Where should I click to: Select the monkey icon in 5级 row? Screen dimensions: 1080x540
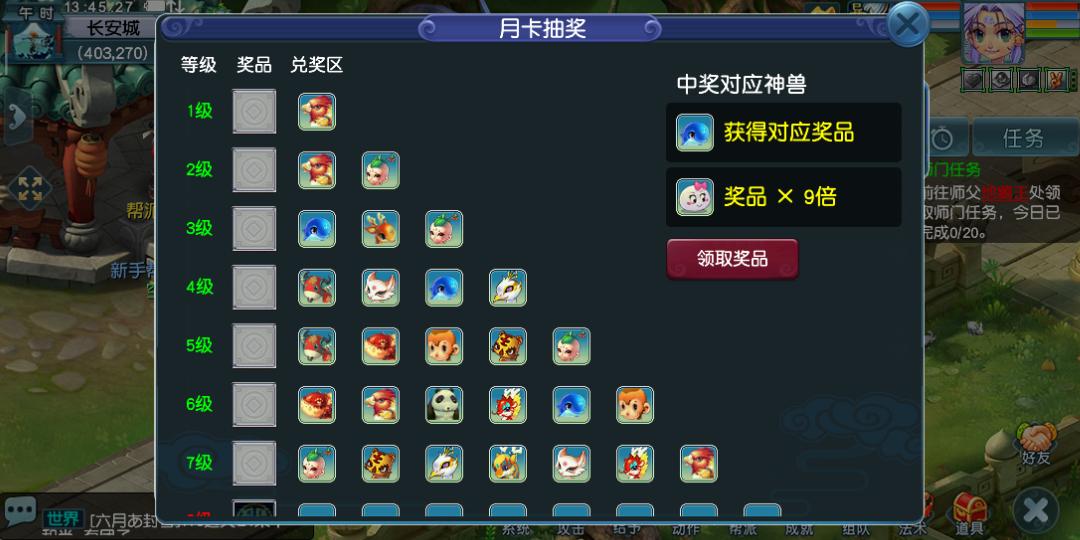[444, 346]
